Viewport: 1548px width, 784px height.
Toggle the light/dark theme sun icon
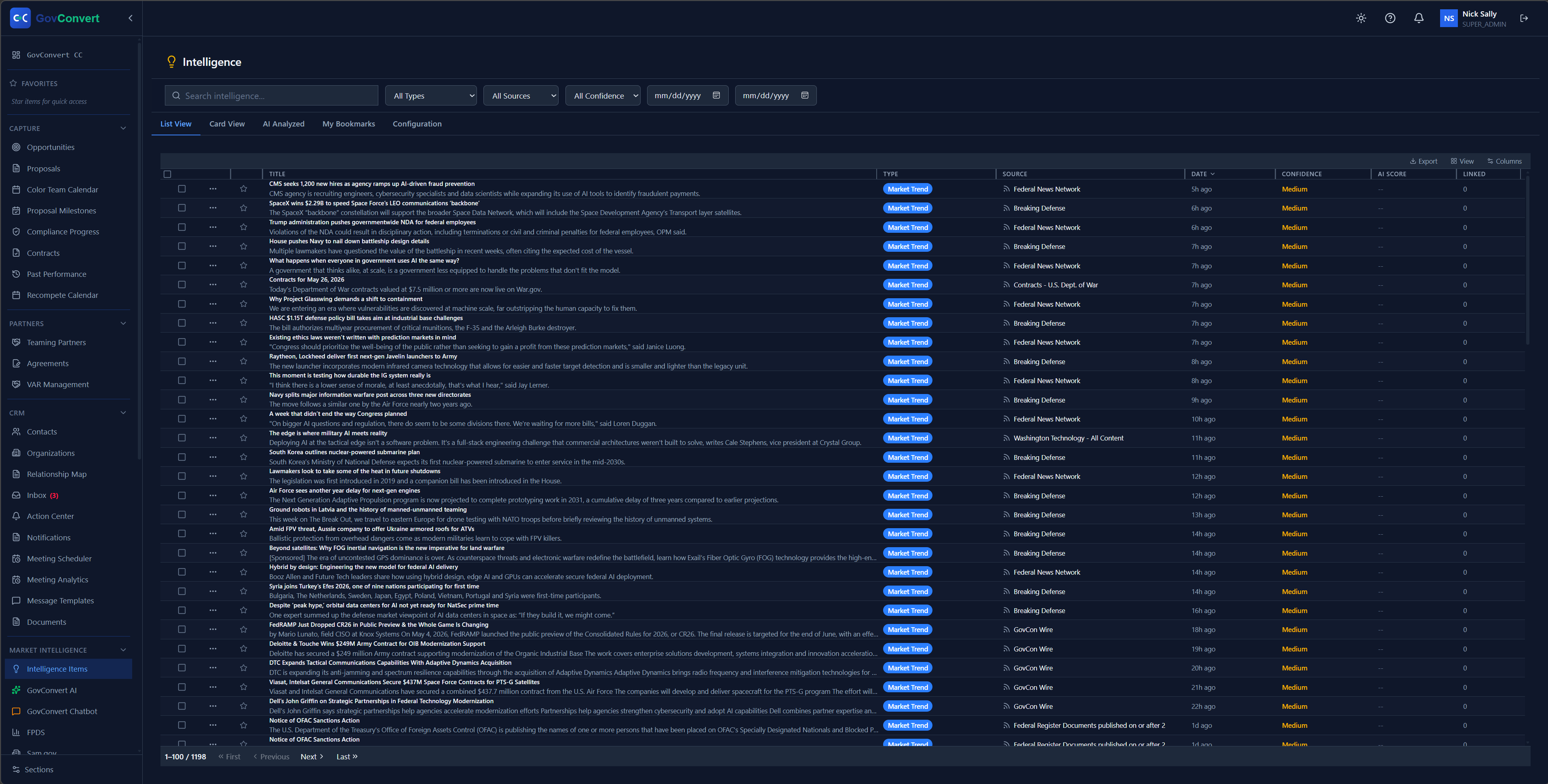[x=1361, y=18]
